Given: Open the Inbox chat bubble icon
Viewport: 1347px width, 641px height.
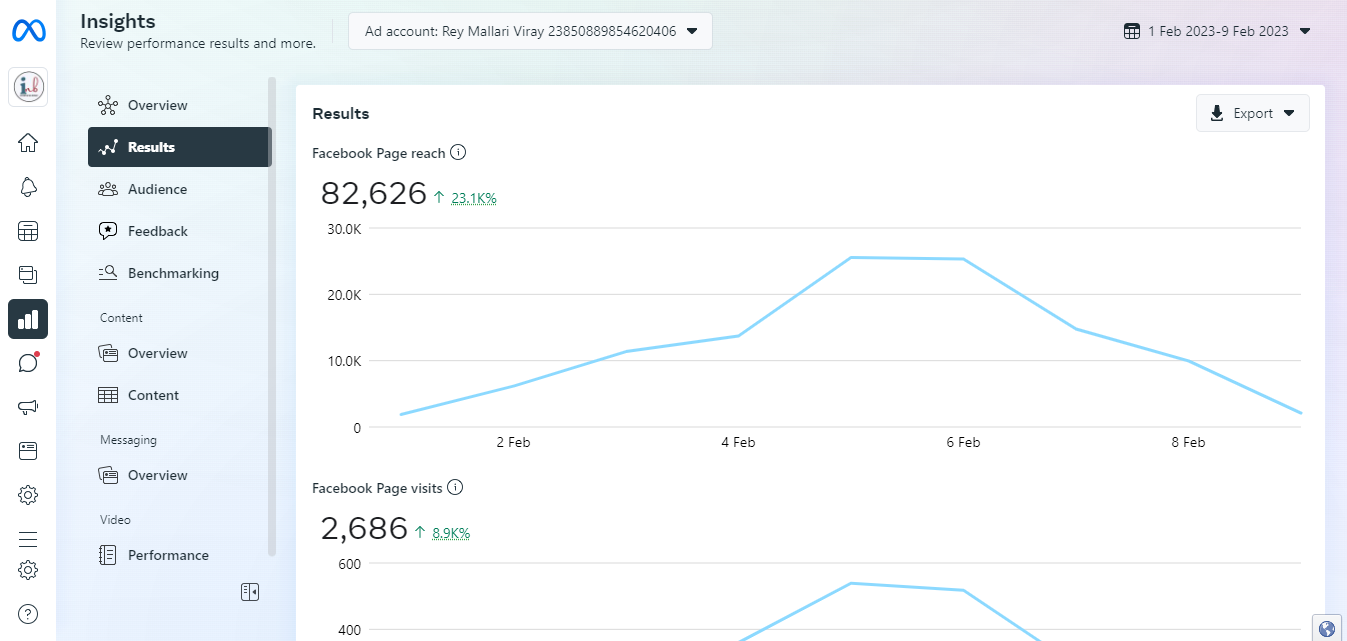Looking at the screenshot, I should point(28,363).
